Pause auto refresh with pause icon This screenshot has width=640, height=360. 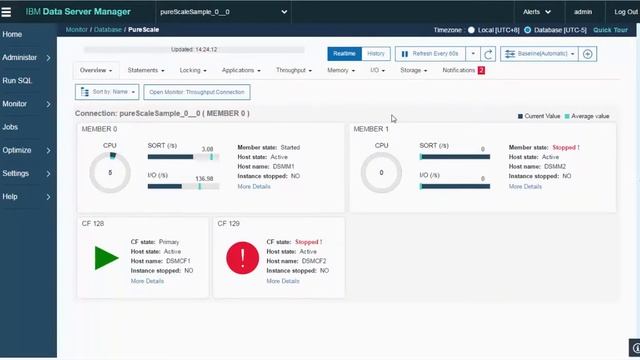pyautogui.click(x=404, y=54)
